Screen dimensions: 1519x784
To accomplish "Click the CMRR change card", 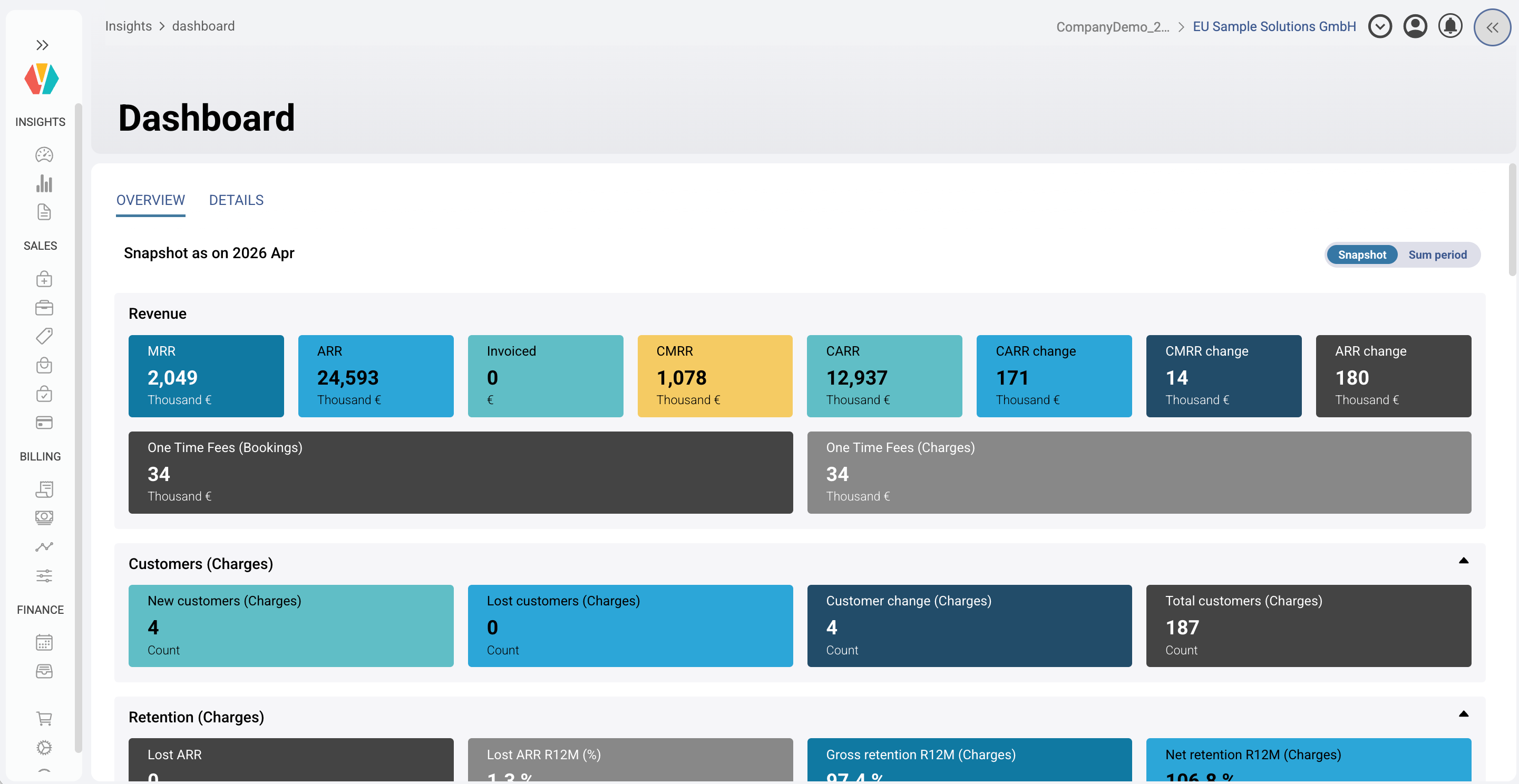I will 1223,376.
